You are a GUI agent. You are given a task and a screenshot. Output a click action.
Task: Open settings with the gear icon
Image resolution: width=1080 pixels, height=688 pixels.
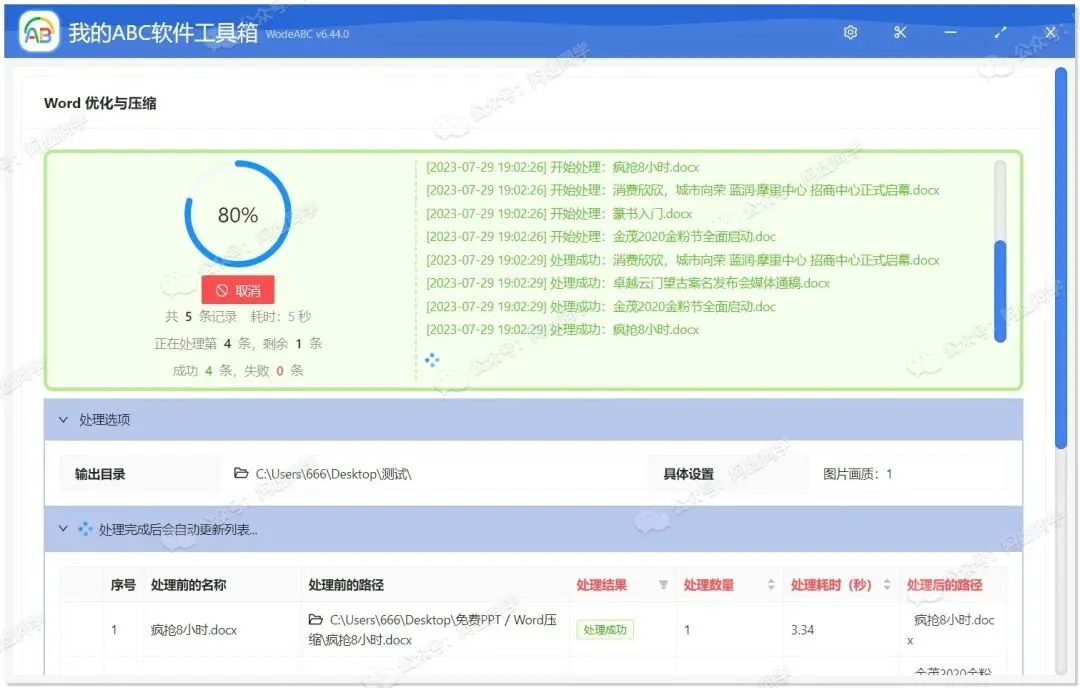tap(851, 32)
